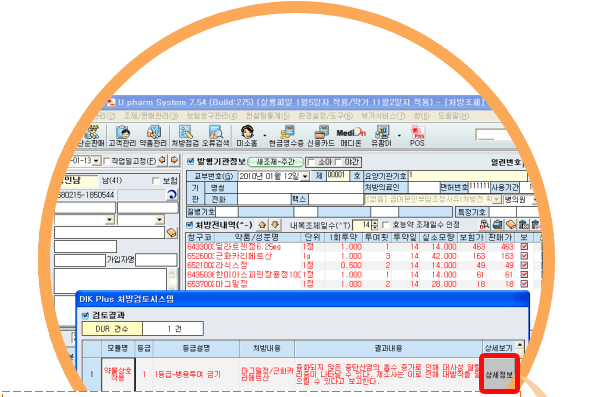Enable the 작업일고정 checkbox

click(107, 161)
